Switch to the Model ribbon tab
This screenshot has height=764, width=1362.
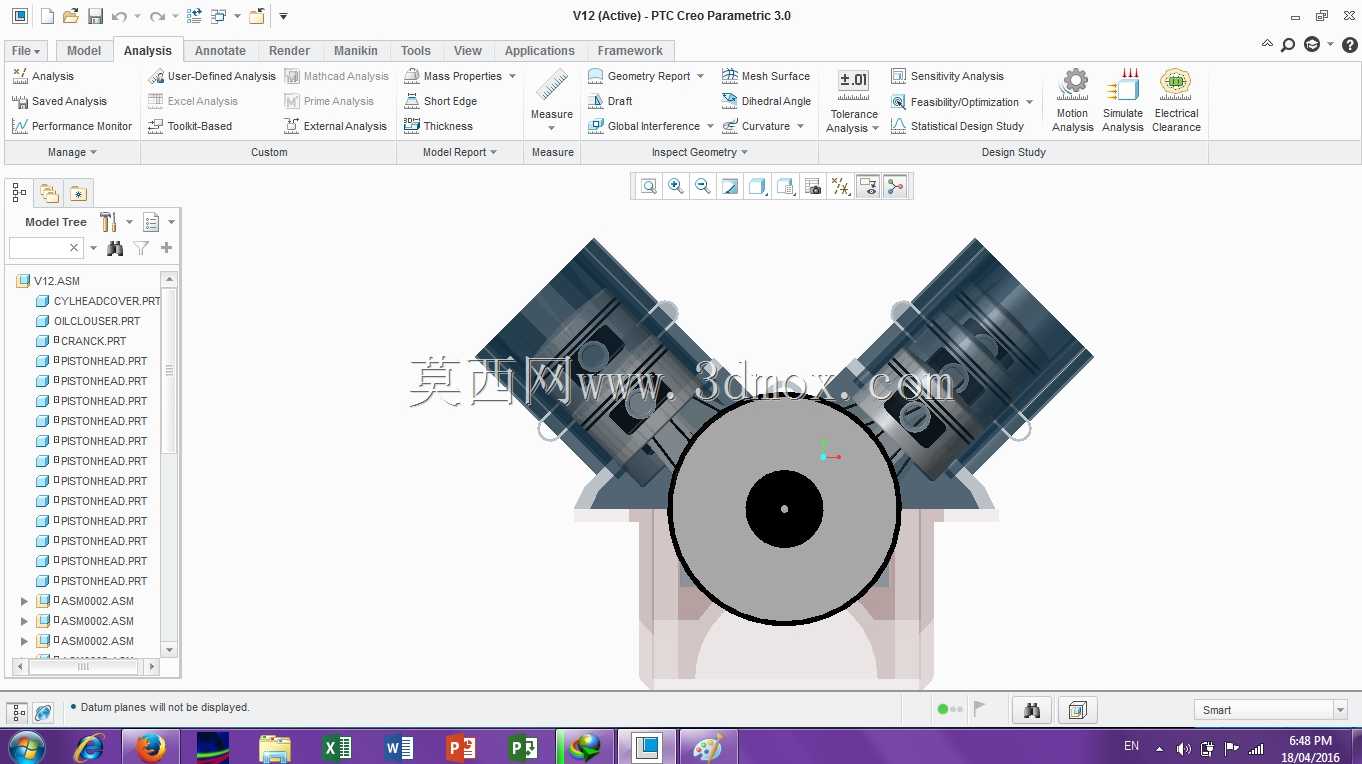pyautogui.click(x=84, y=51)
